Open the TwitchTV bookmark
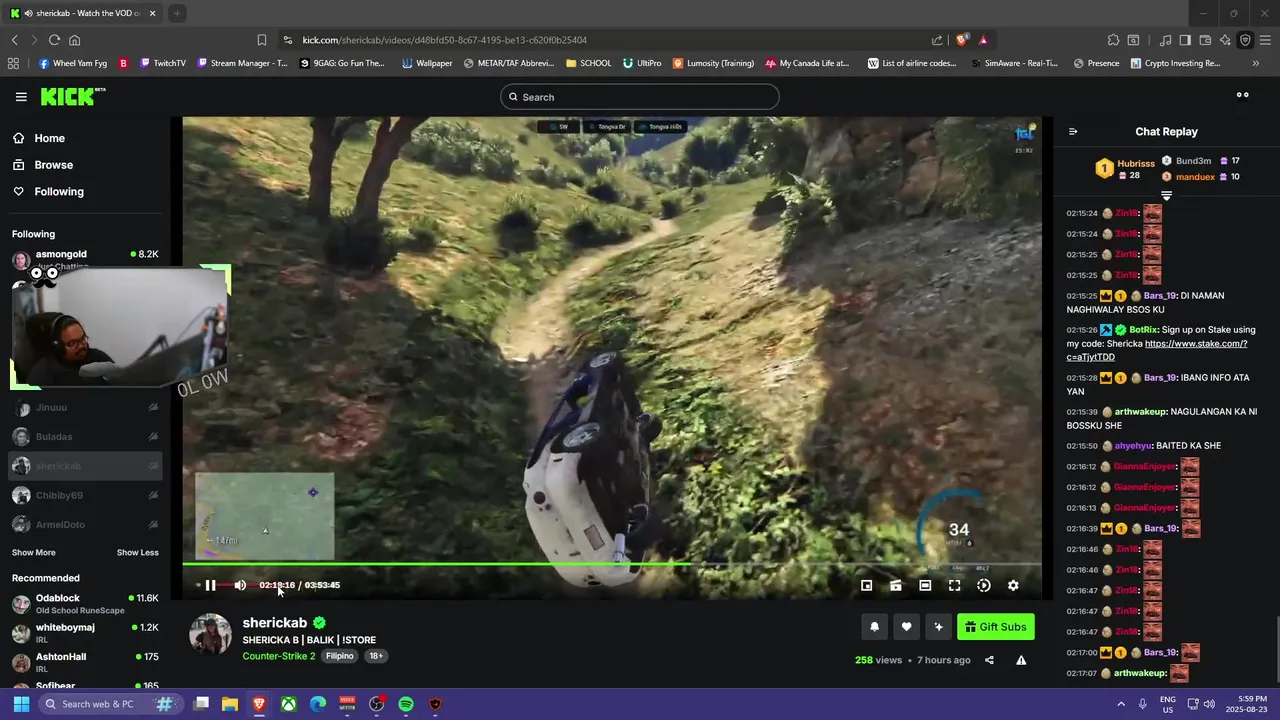Screen dimensions: 1280x720 coord(163,63)
